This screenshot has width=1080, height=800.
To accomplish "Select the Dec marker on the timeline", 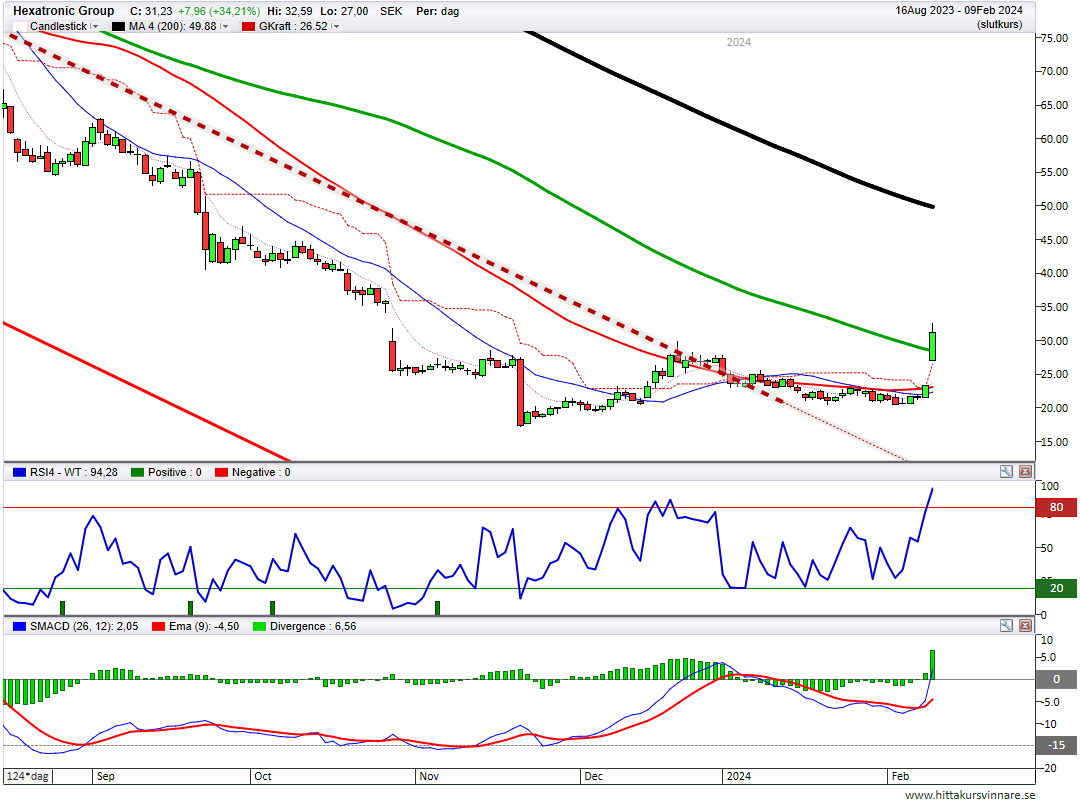I will point(593,776).
